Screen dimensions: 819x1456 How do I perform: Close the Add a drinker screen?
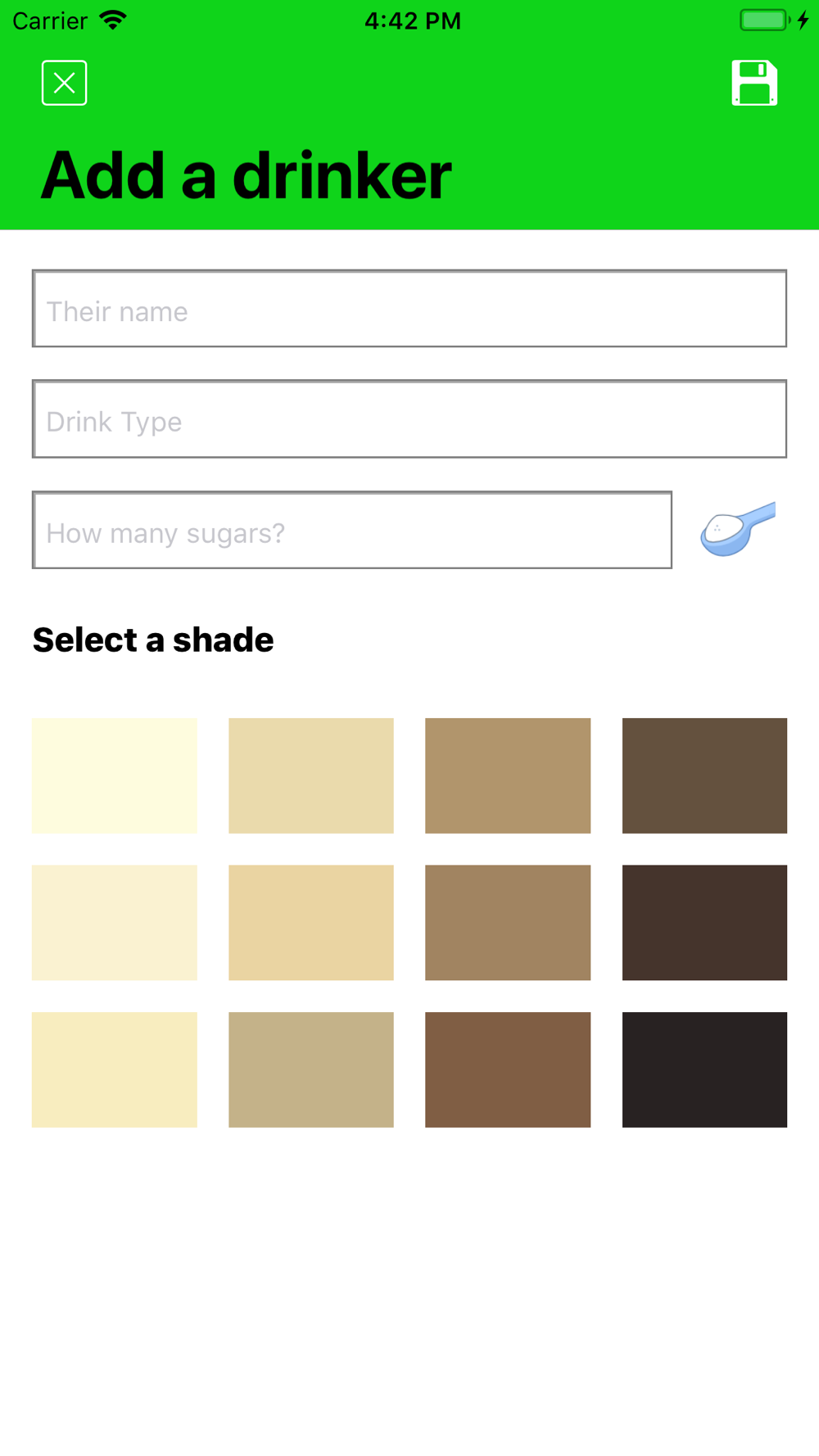click(x=65, y=83)
